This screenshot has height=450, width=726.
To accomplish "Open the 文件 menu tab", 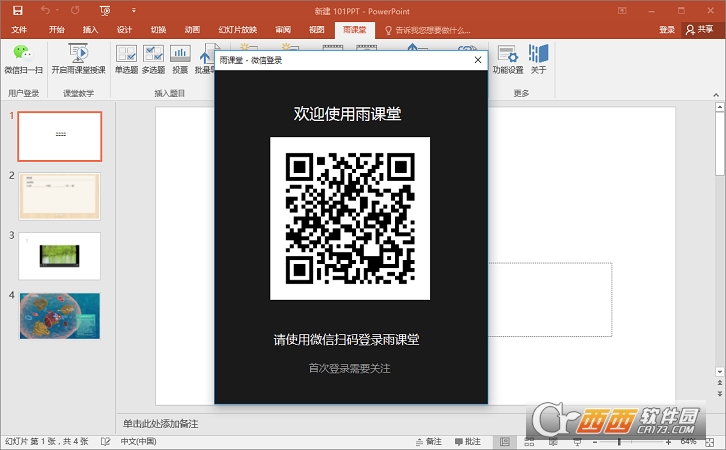I will point(19,30).
